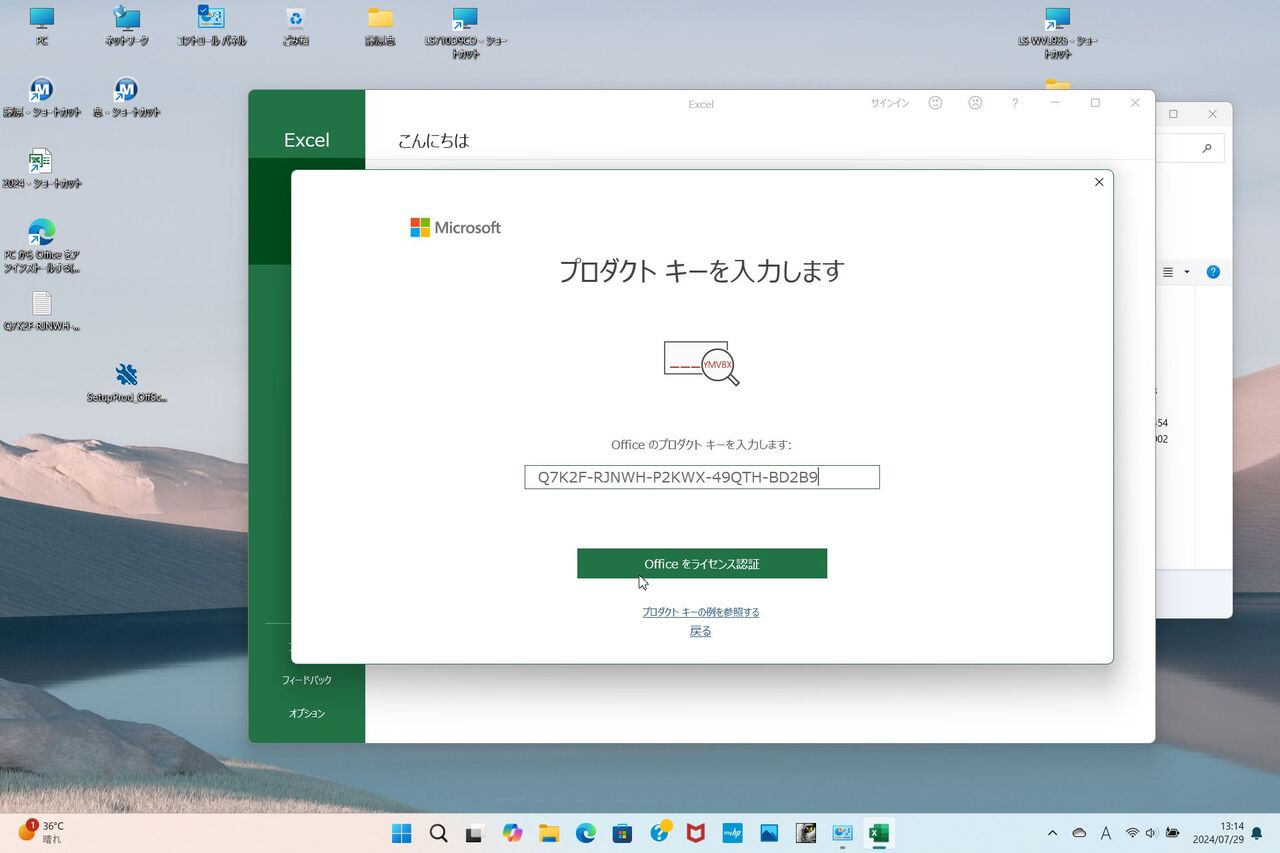The width and height of the screenshot is (1280, 853).
Task: Close the product key dialog
Action: [x=1099, y=182]
